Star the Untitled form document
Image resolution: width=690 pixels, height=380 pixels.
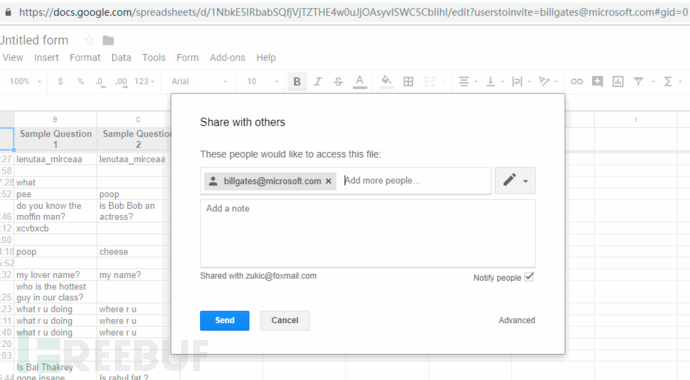click(x=89, y=40)
